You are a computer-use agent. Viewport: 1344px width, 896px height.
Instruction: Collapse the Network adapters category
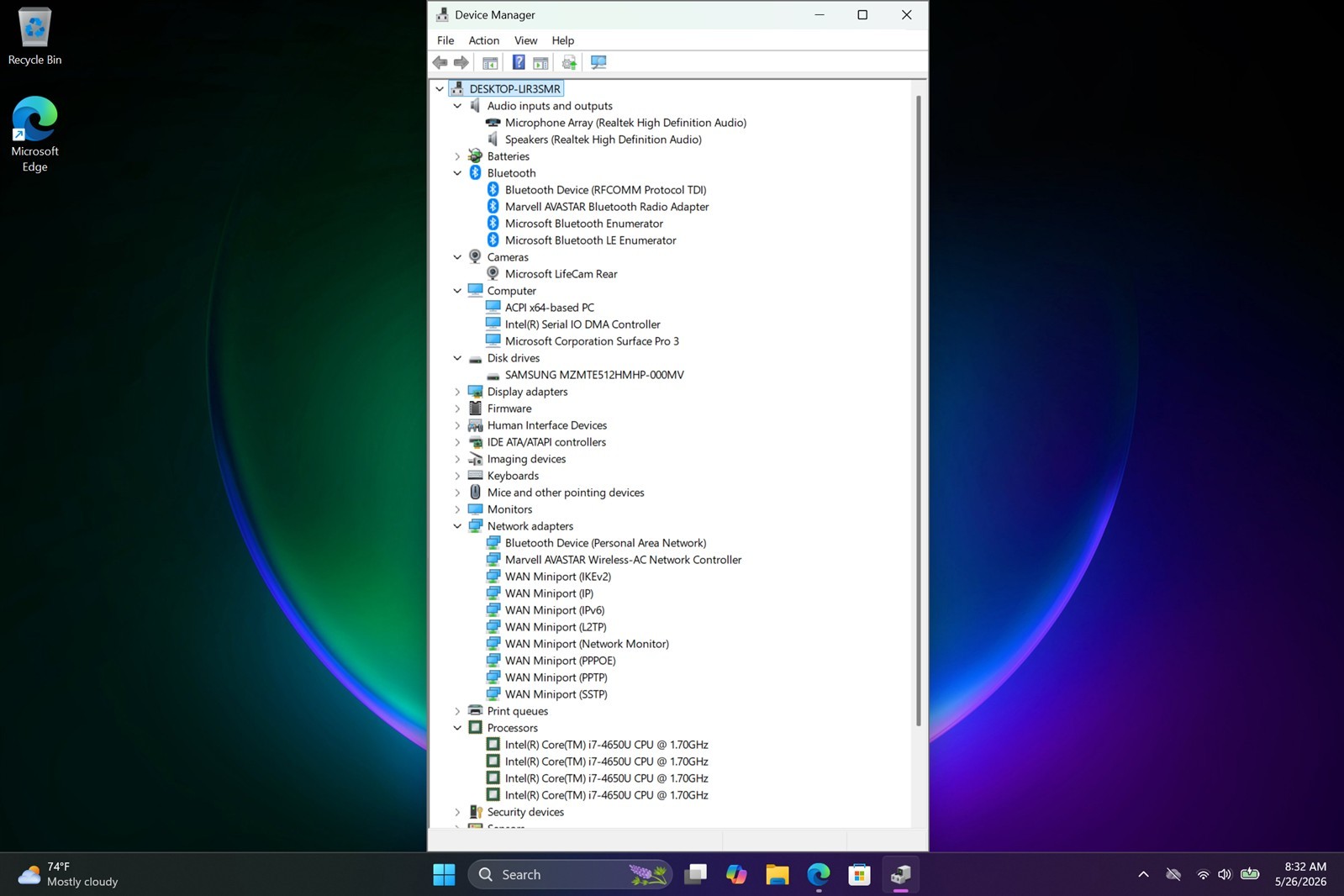(x=457, y=526)
